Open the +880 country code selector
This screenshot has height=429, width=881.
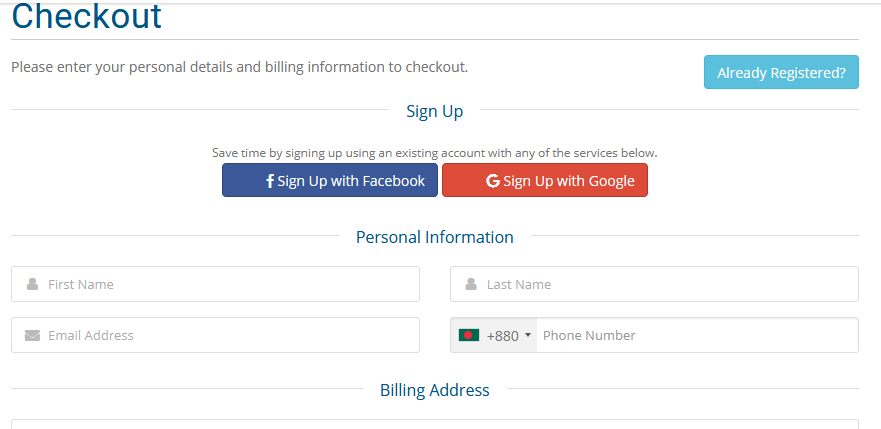tap(502, 335)
